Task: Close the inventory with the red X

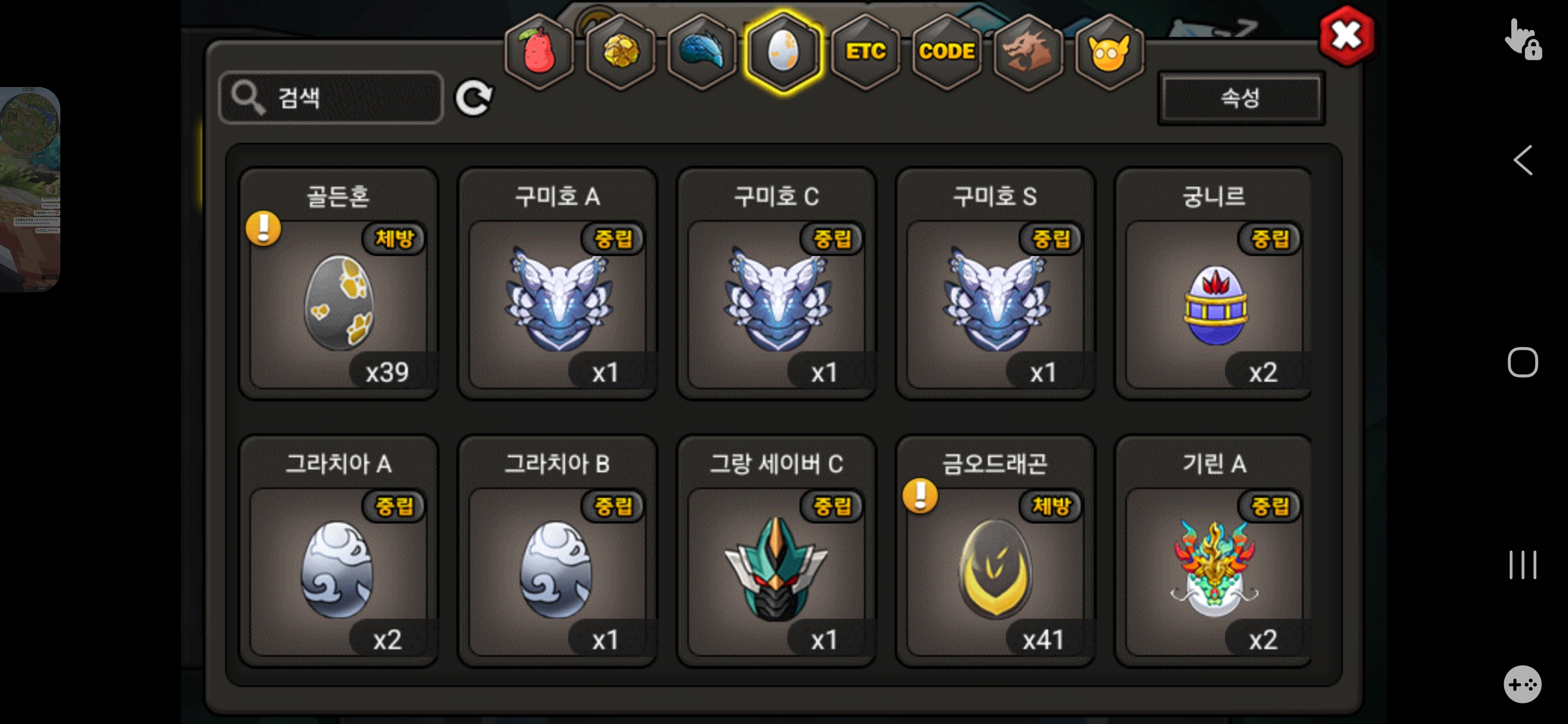Action: point(1346,36)
